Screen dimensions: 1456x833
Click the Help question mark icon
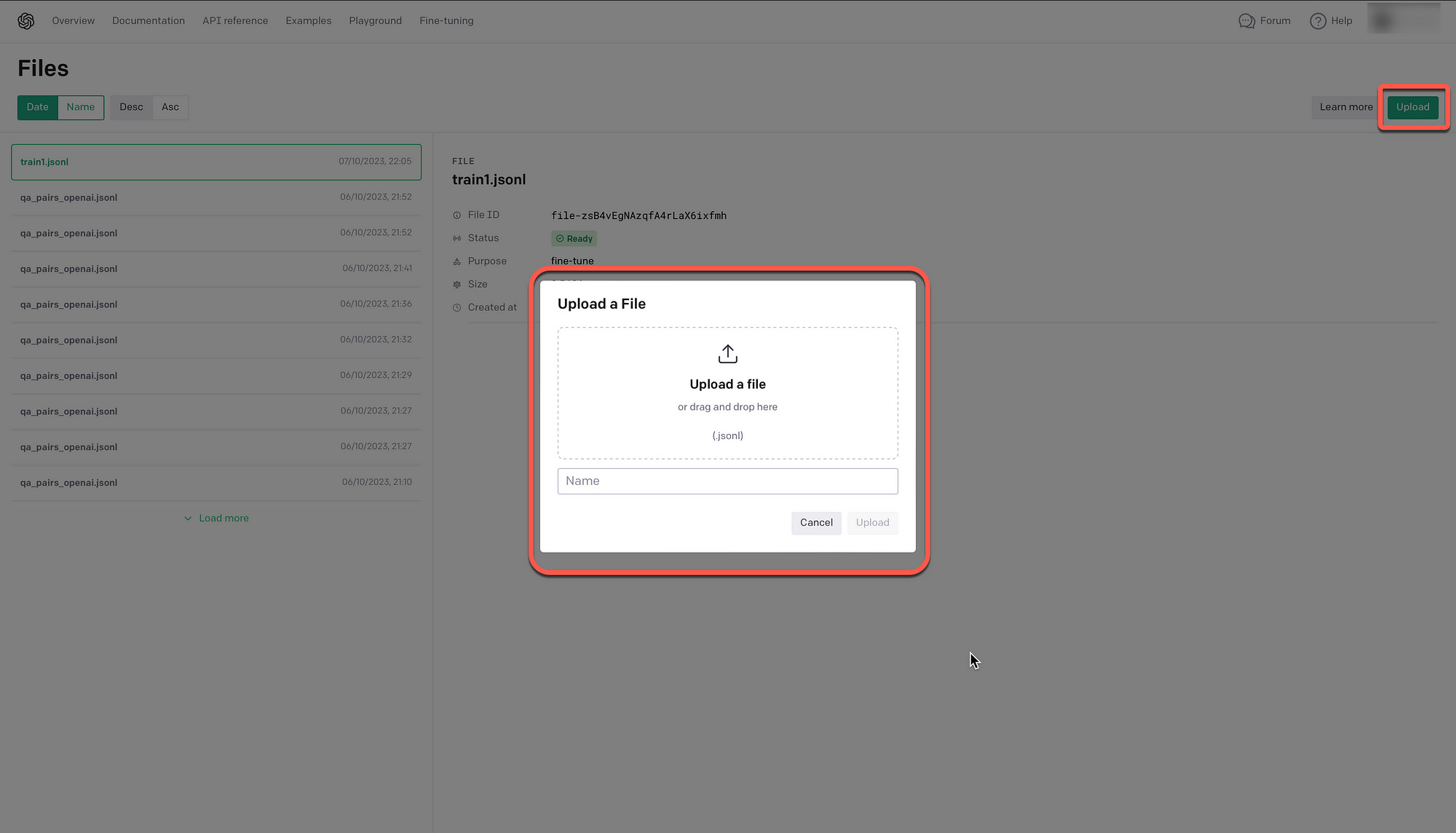coord(1318,20)
